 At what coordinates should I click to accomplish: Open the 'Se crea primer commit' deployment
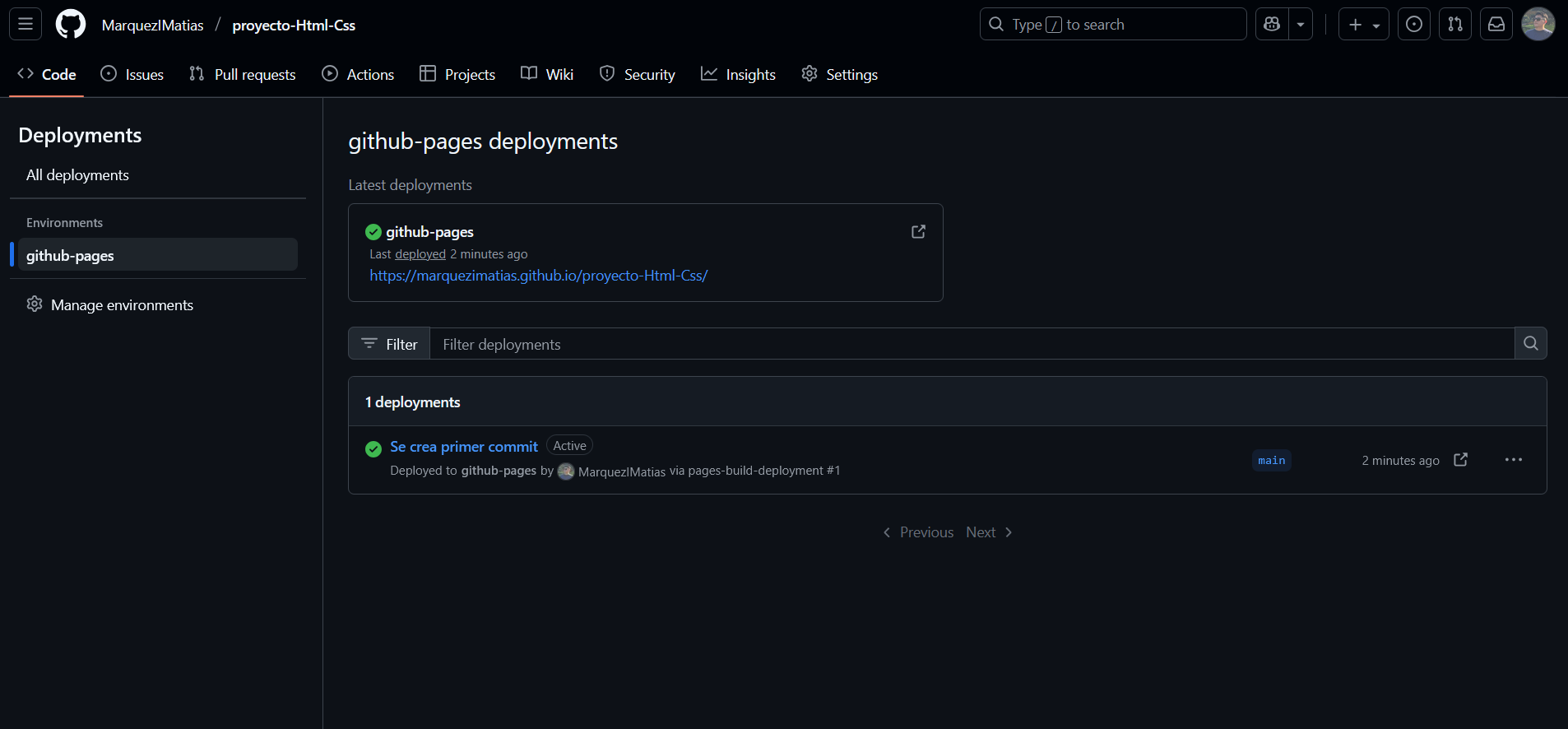(x=464, y=447)
